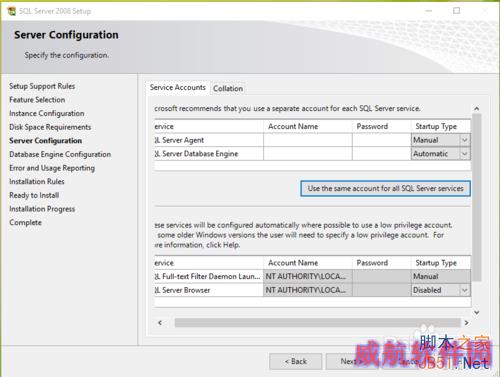Select Installation Progress step in sidebar
This screenshot has height=377, width=500.
[42, 209]
